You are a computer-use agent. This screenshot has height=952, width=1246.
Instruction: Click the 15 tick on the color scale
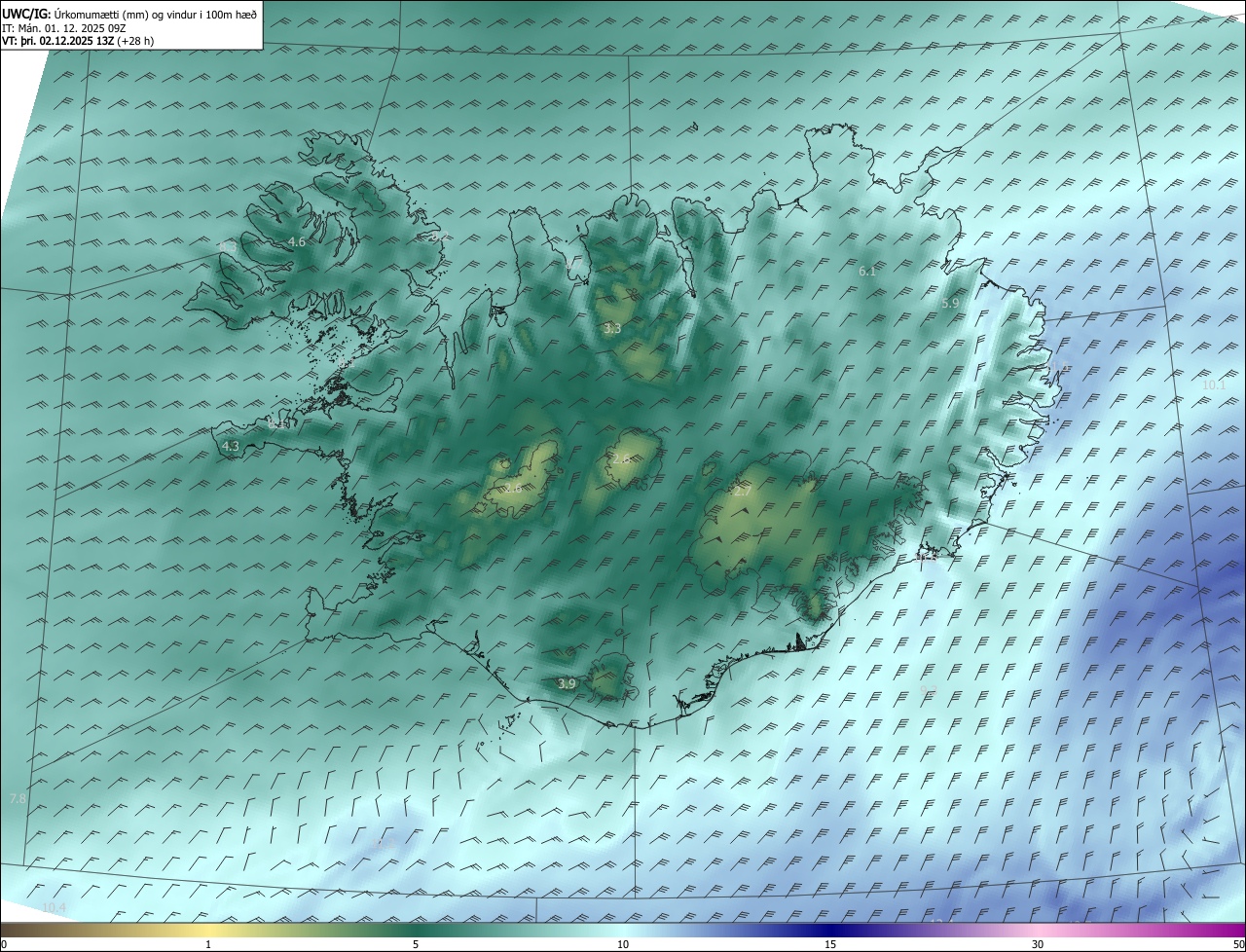(x=830, y=945)
